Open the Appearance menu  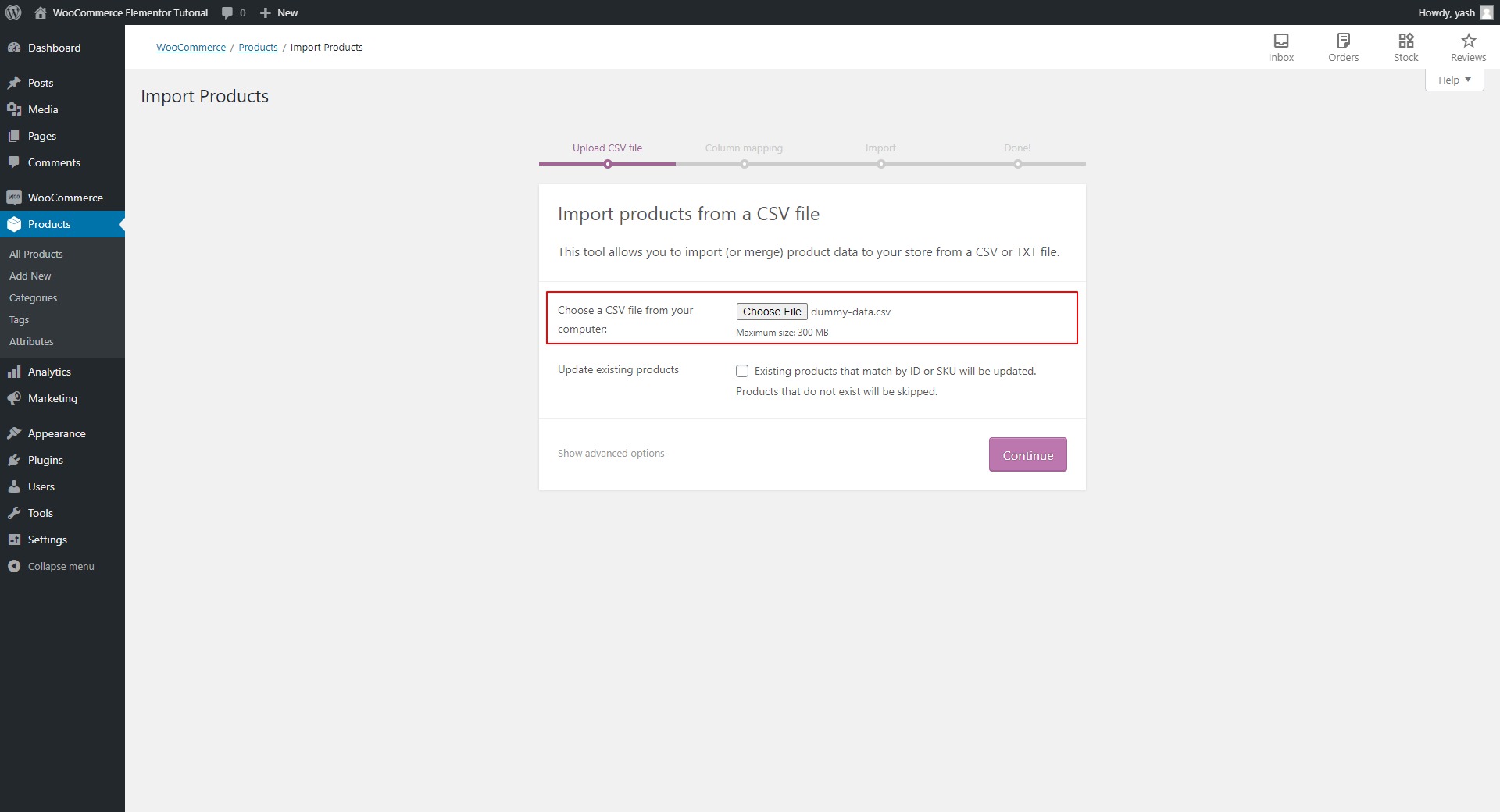point(56,433)
